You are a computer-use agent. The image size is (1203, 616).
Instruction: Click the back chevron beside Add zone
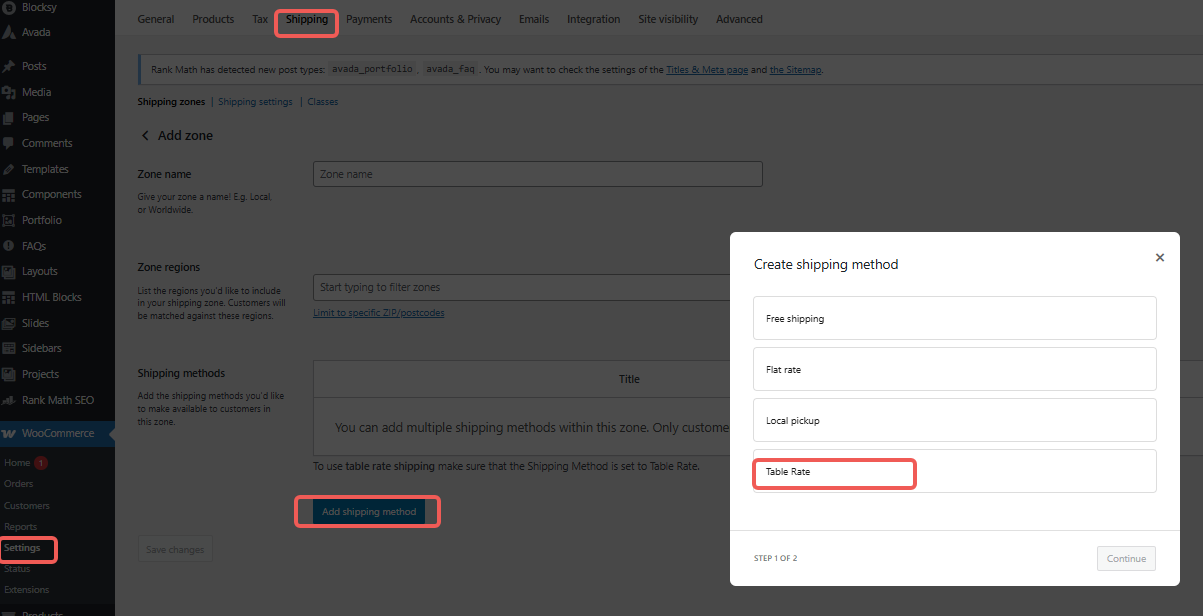pos(144,135)
